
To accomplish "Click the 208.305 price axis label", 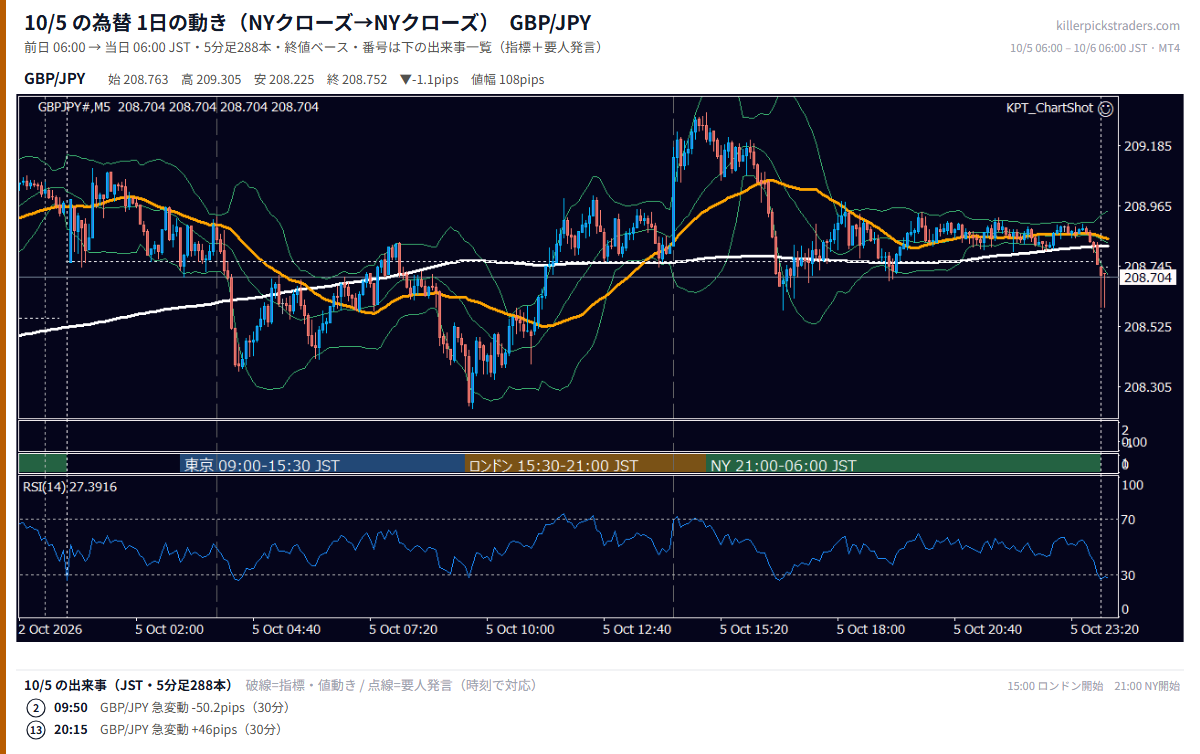I will point(1147,387).
